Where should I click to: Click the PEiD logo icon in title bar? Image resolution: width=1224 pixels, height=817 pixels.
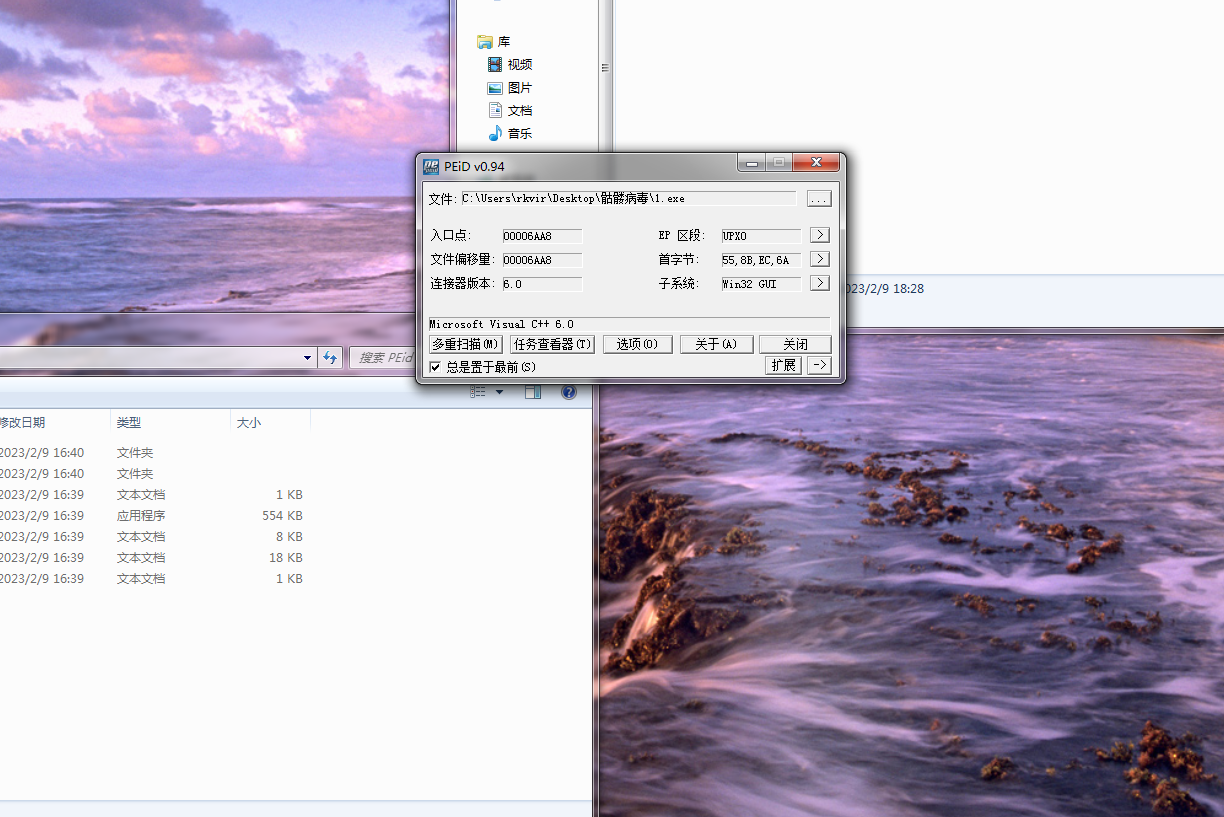430,165
